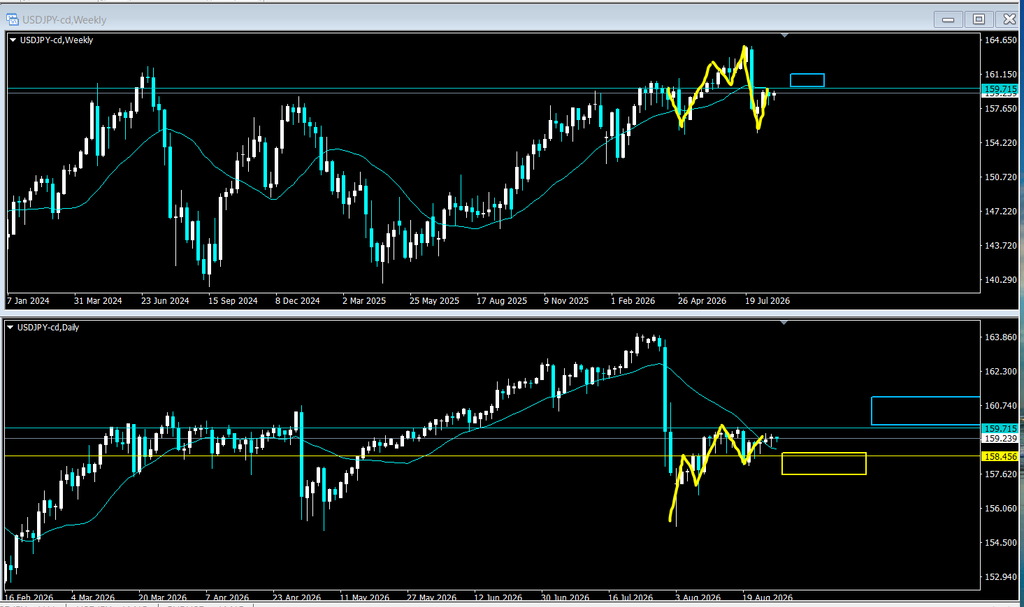This screenshot has width=1024, height=607.
Task: Click the chart shift triangle atop the weekly chart
Action: (784, 35)
